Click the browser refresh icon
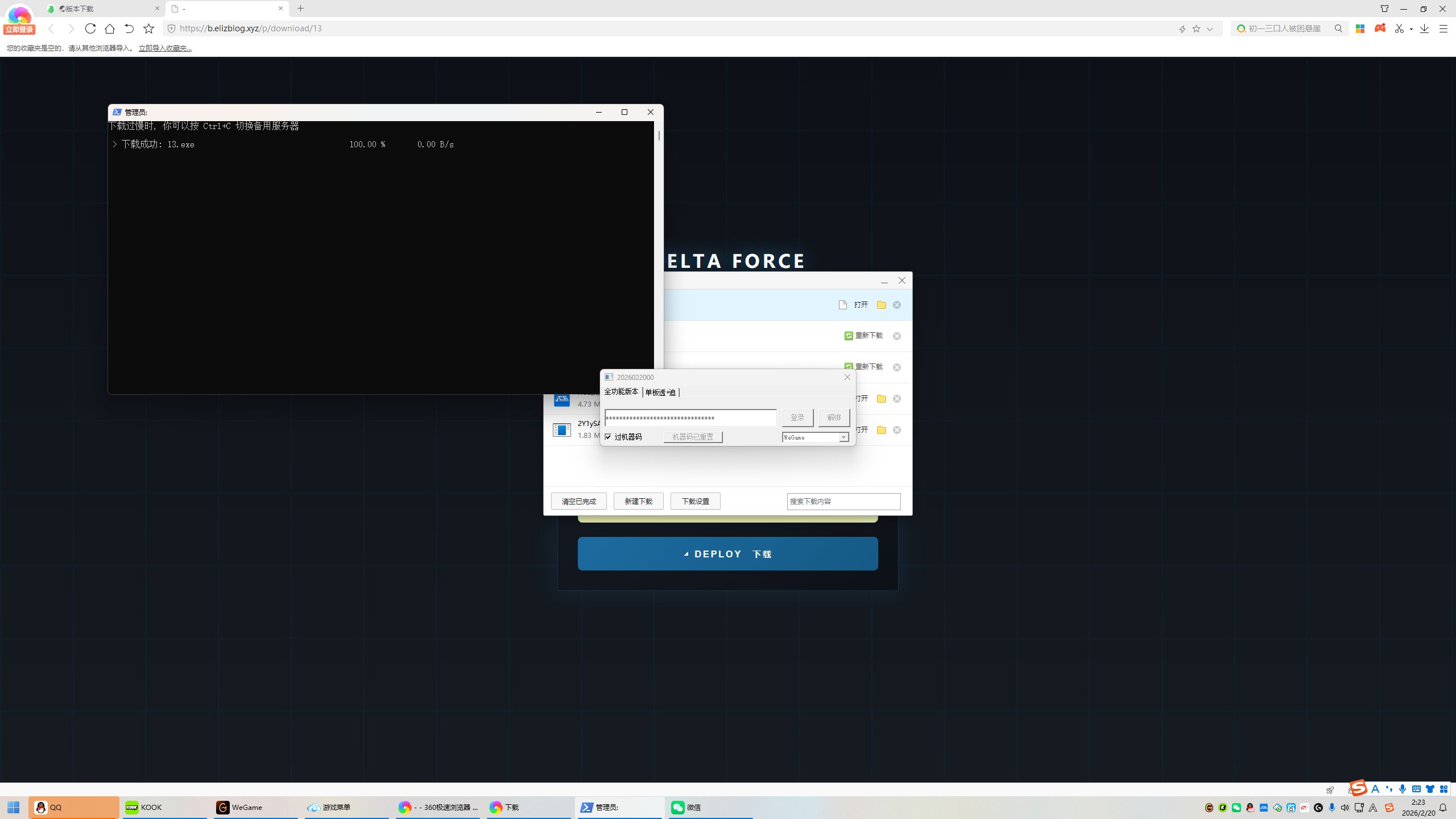The image size is (1456, 819). click(x=90, y=28)
